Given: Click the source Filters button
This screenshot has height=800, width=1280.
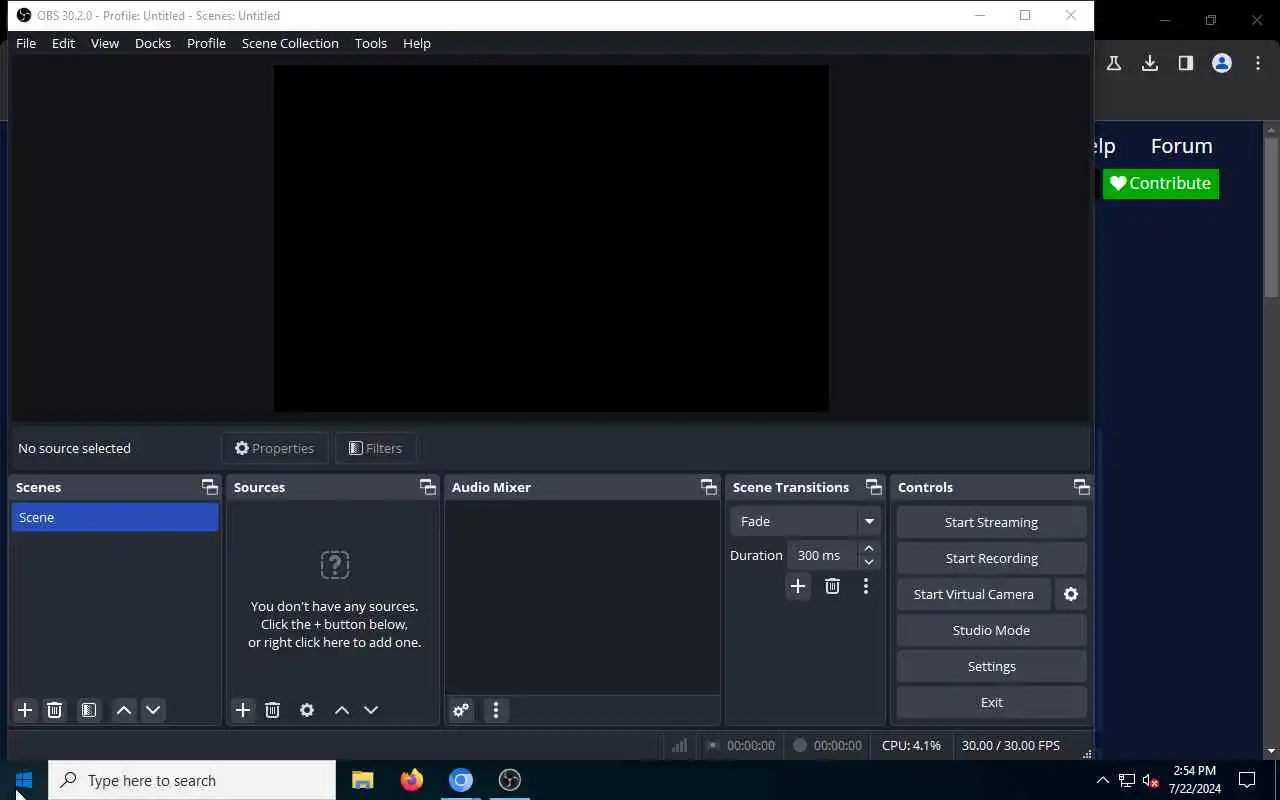Looking at the screenshot, I should (375, 448).
